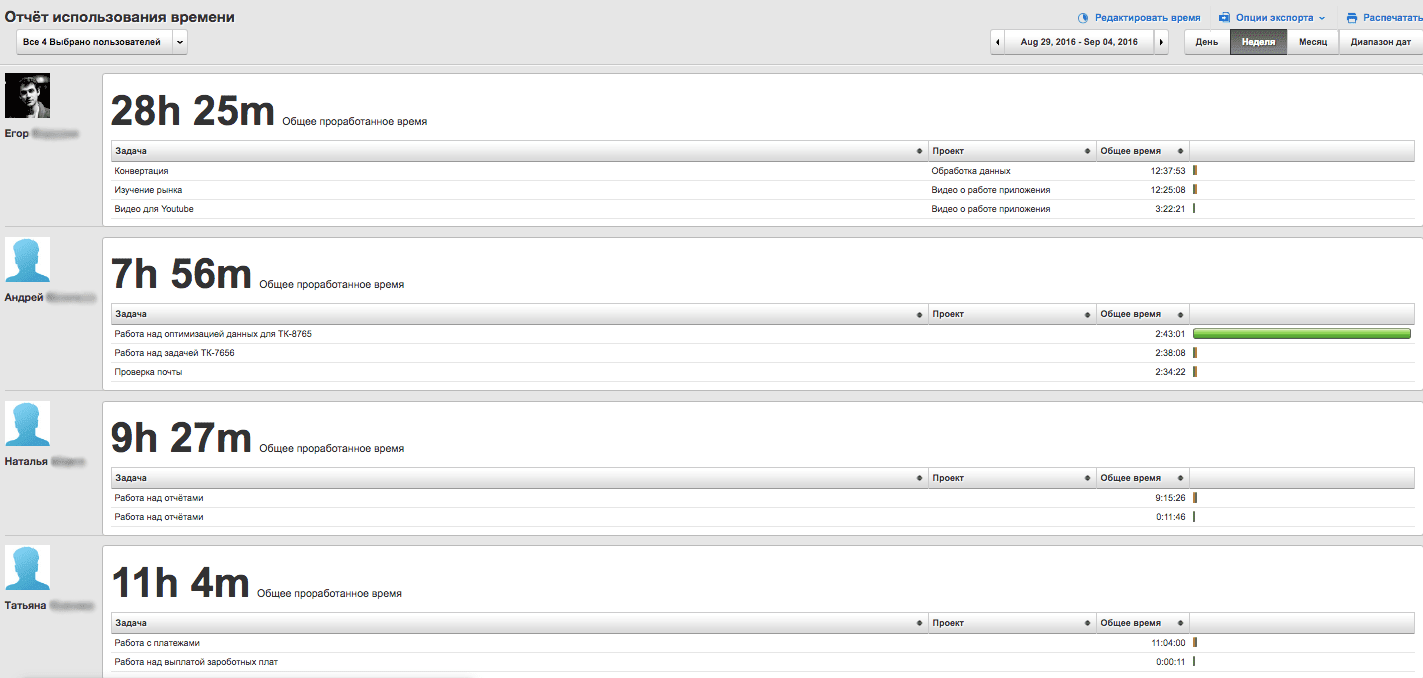Switch to the День view tab
This screenshot has width=1423, height=678.
1207,42
